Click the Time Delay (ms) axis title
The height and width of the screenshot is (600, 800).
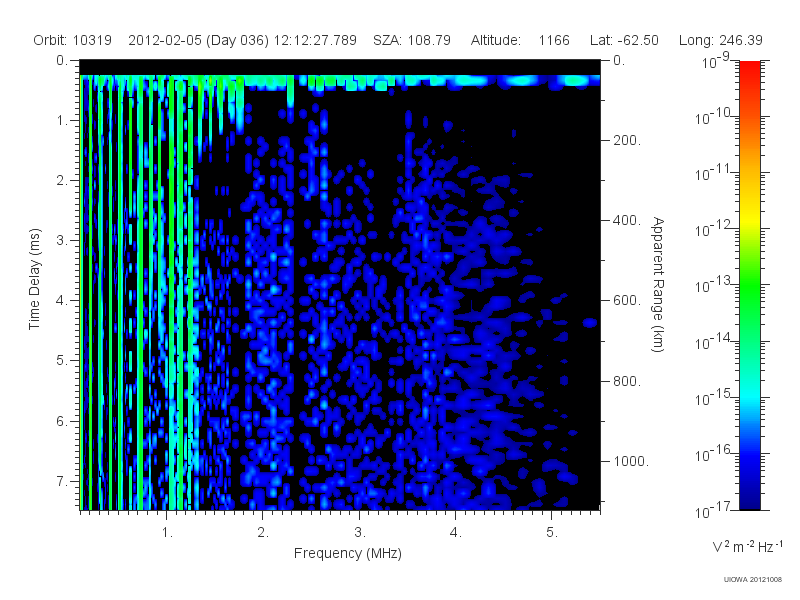[x=34, y=279]
